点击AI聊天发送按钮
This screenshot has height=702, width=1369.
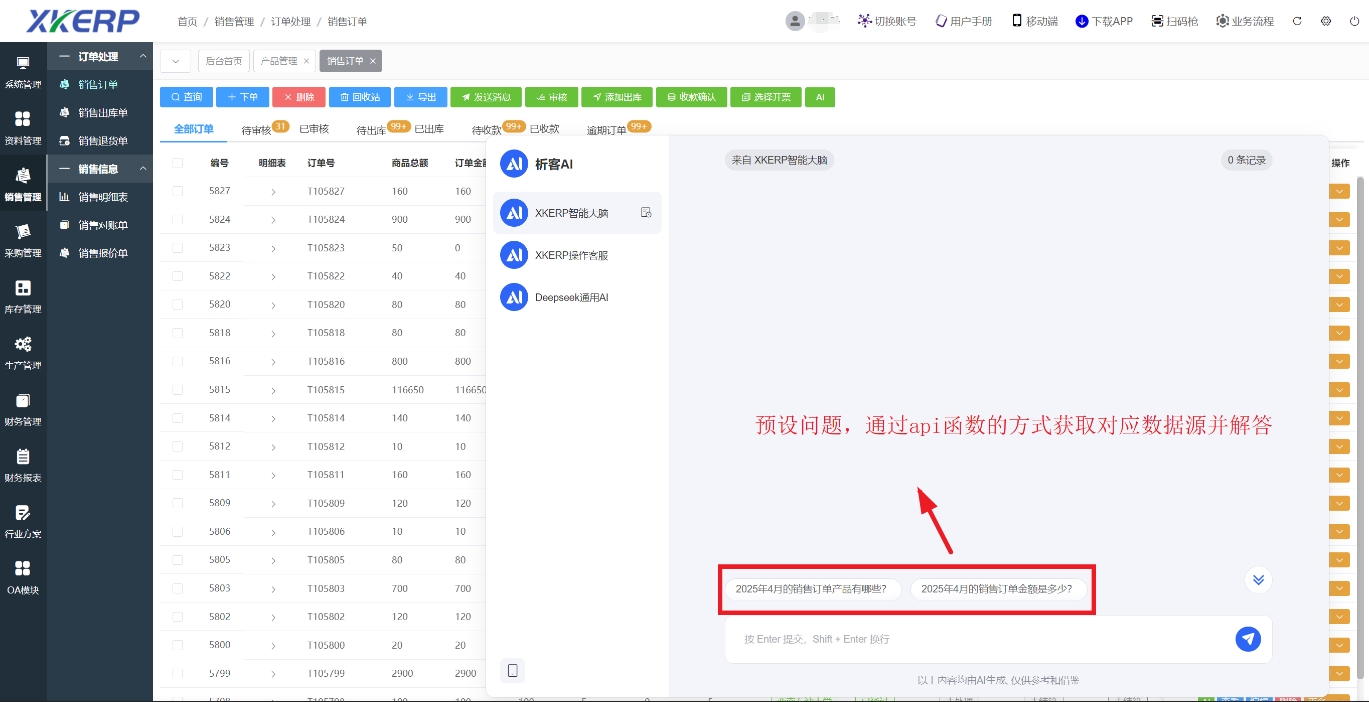tap(1248, 638)
